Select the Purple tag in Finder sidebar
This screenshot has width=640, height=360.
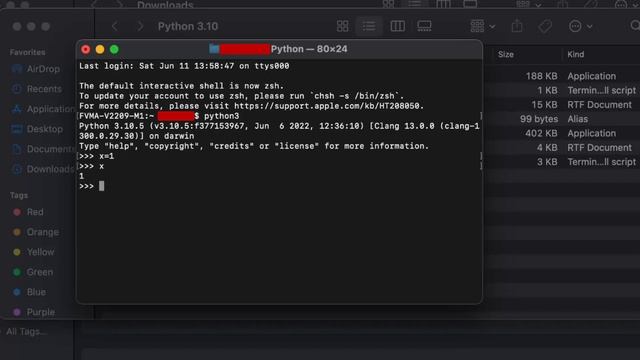click(x=34, y=312)
